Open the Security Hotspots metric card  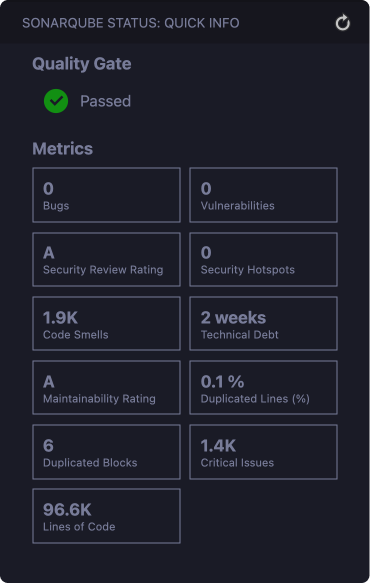(x=264, y=260)
